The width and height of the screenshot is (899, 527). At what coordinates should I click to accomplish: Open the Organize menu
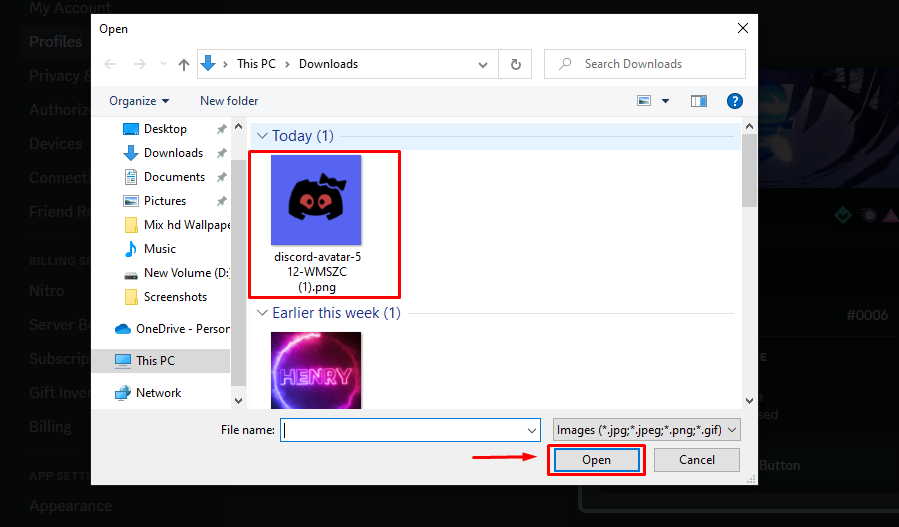click(139, 101)
